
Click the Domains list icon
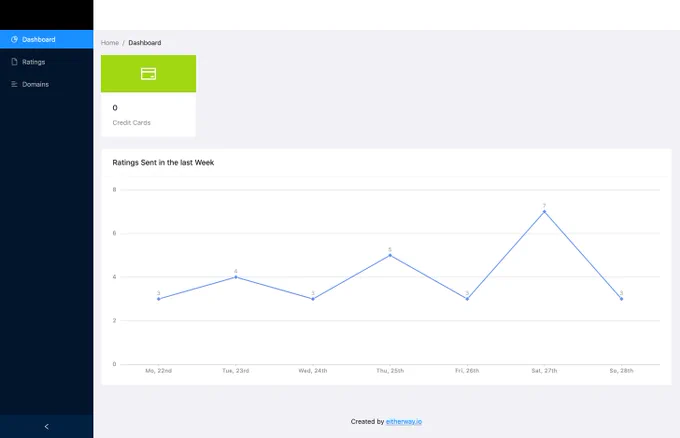[14, 84]
